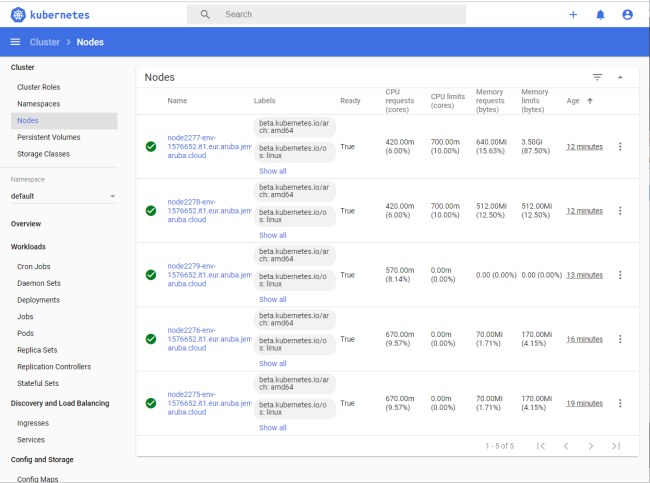The height and width of the screenshot is (483, 650).
Task: Open the Overview section in the sidebar
Action: coord(26,224)
